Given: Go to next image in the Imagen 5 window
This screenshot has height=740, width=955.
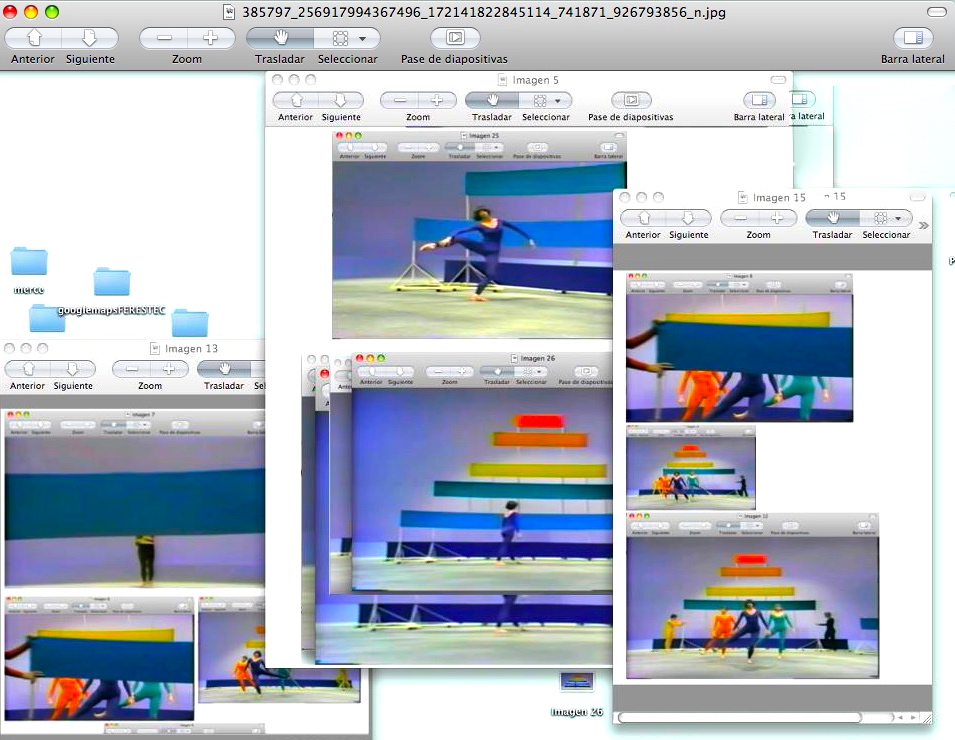Looking at the screenshot, I should [x=340, y=100].
